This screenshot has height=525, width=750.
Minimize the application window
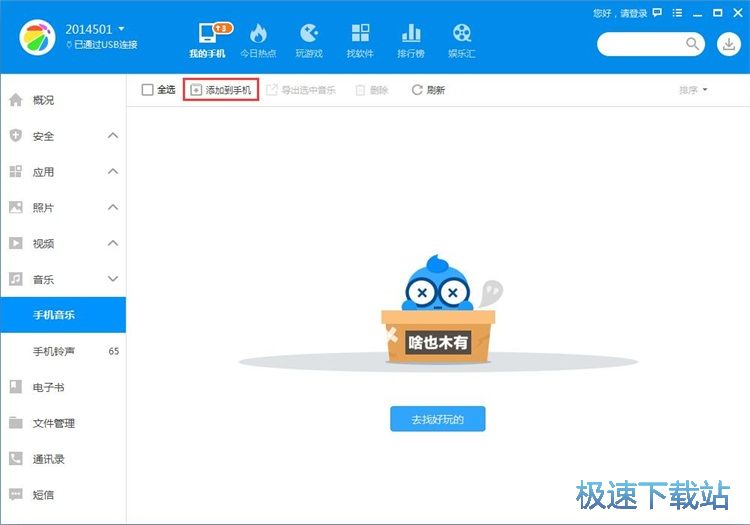point(697,14)
